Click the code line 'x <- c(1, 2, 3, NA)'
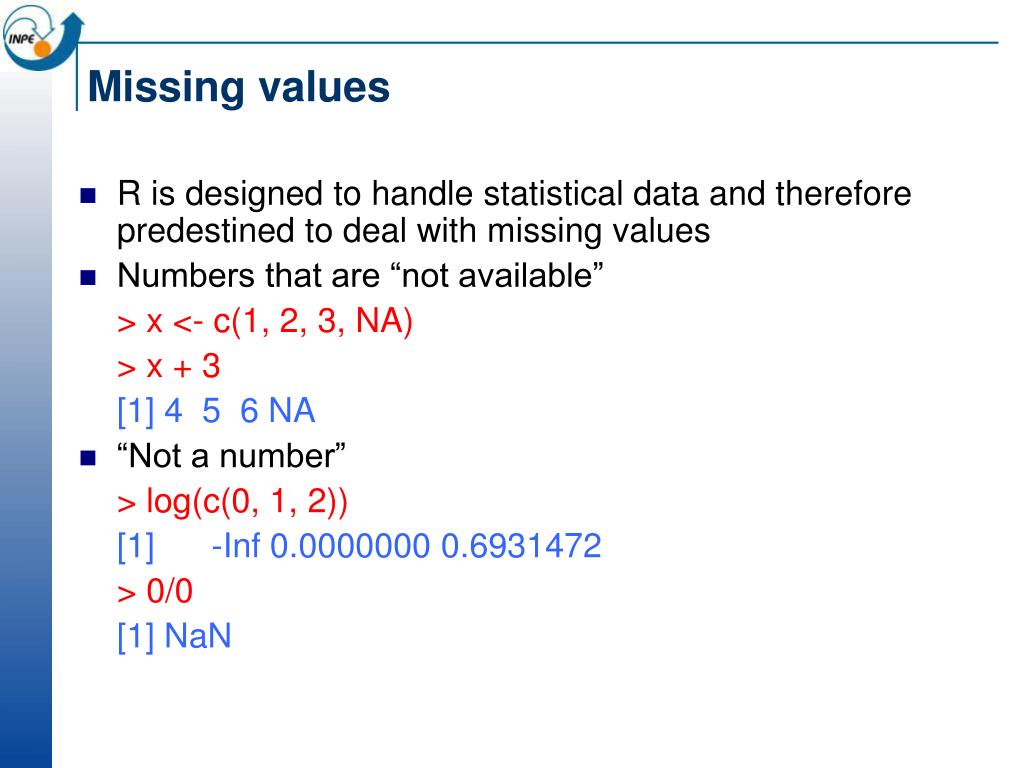 coord(265,321)
